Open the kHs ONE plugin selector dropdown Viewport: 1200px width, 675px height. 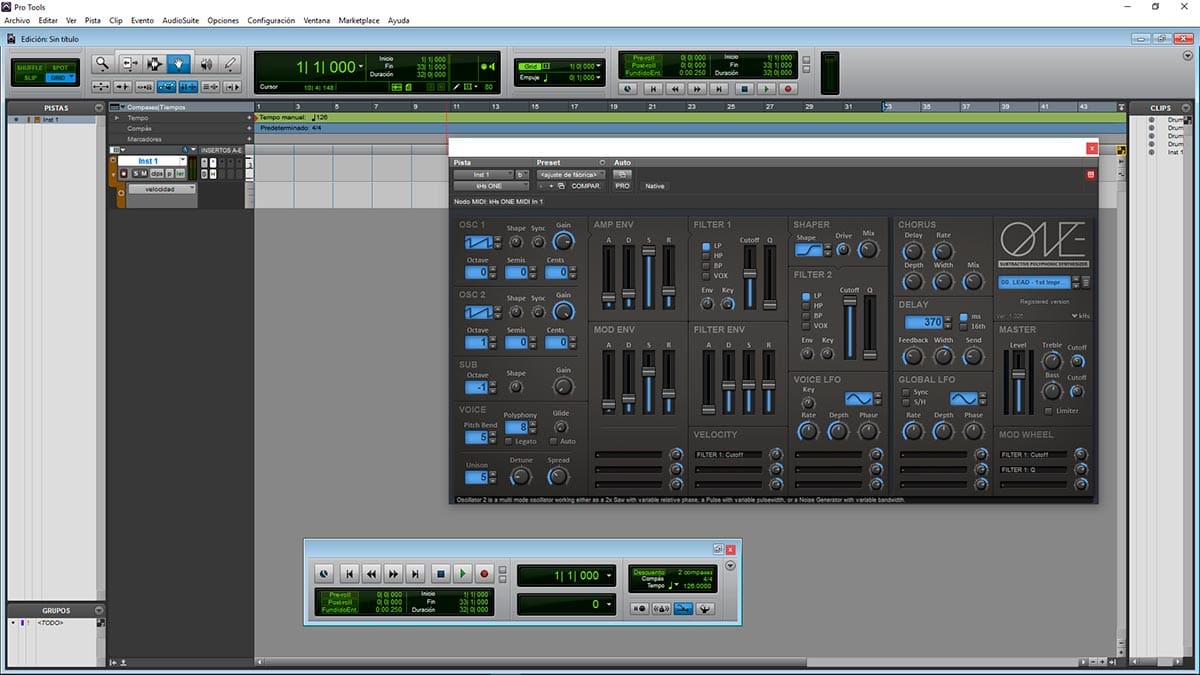pos(491,186)
